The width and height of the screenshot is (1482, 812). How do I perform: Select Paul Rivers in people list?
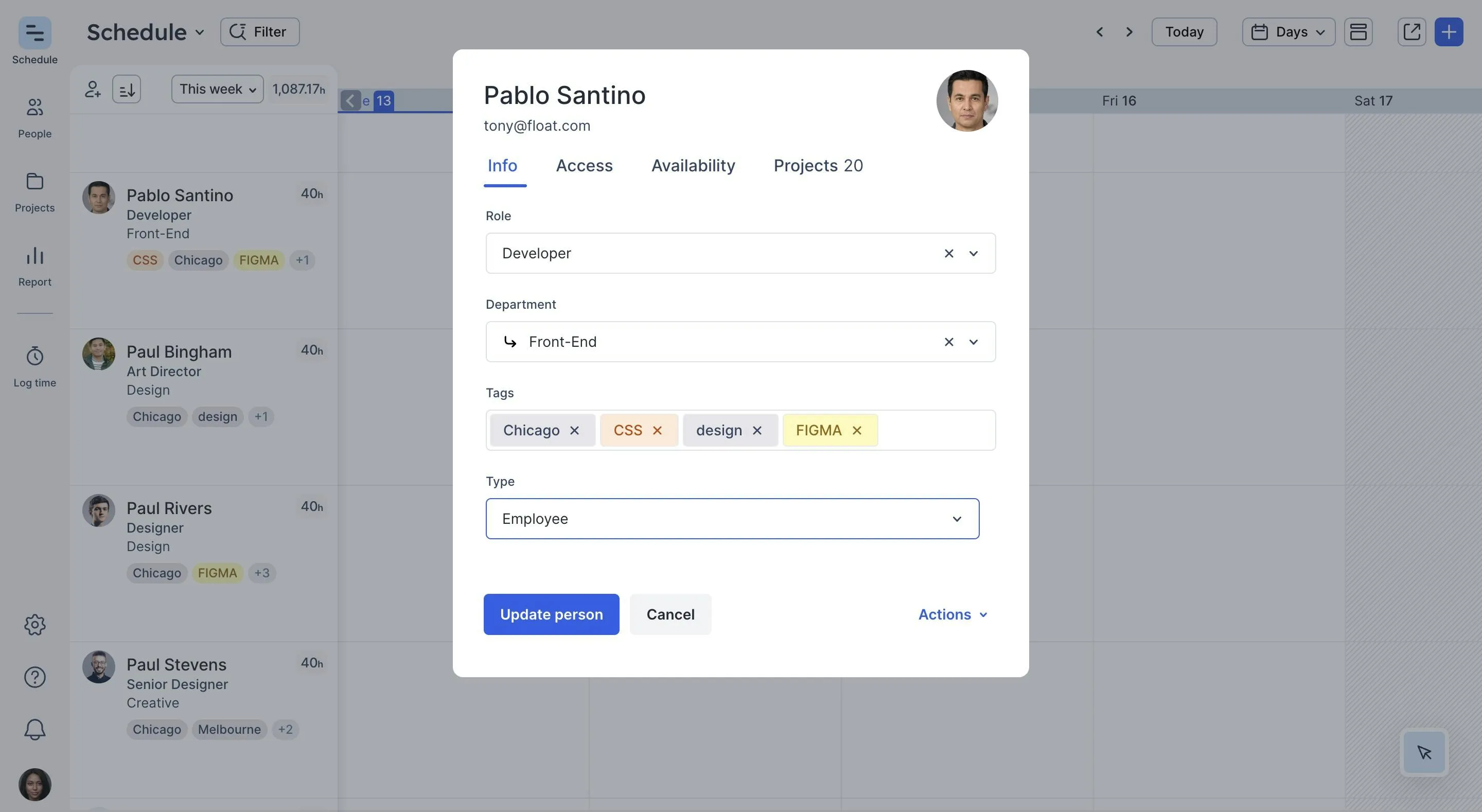169,509
